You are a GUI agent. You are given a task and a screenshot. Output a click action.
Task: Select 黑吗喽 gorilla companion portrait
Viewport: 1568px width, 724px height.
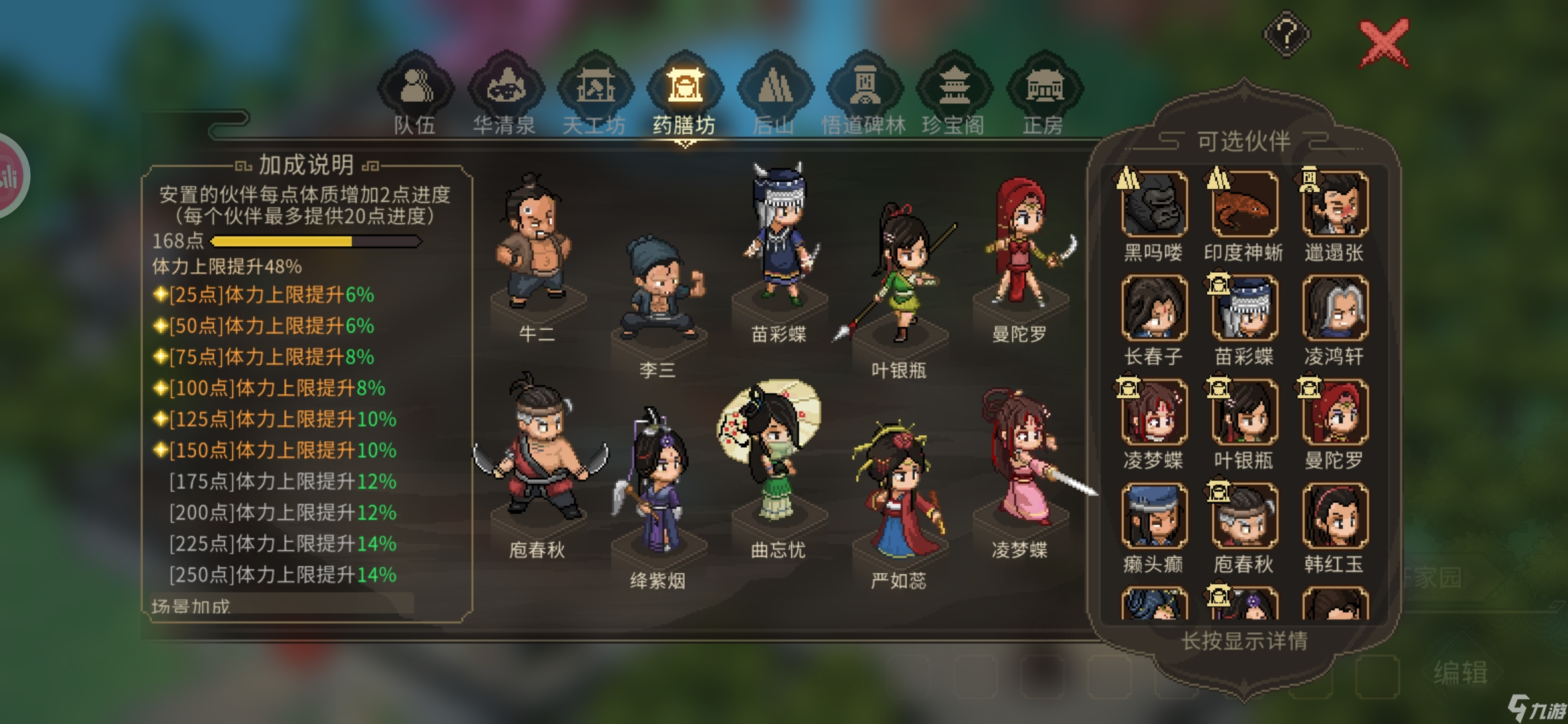[1154, 204]
